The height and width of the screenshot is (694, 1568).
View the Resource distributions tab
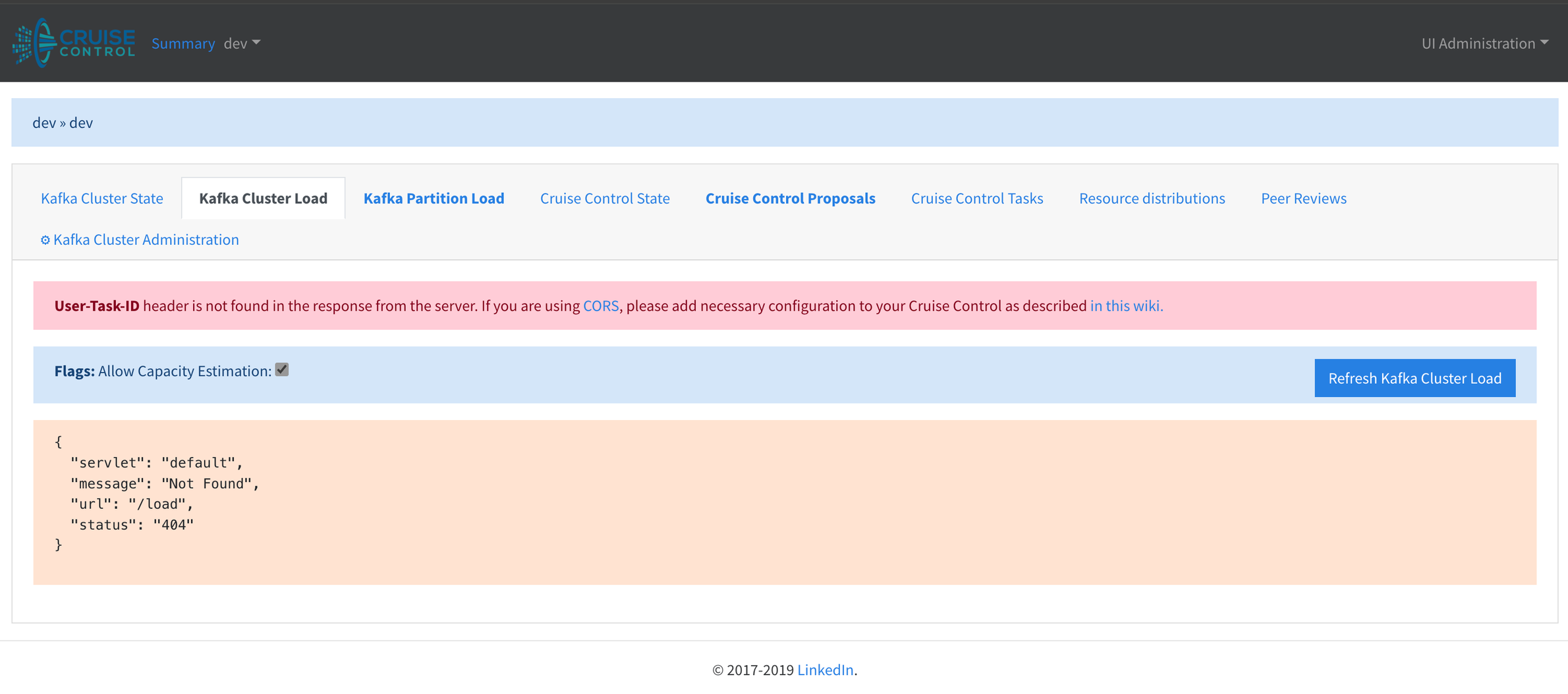click(x=1152, y=198)
